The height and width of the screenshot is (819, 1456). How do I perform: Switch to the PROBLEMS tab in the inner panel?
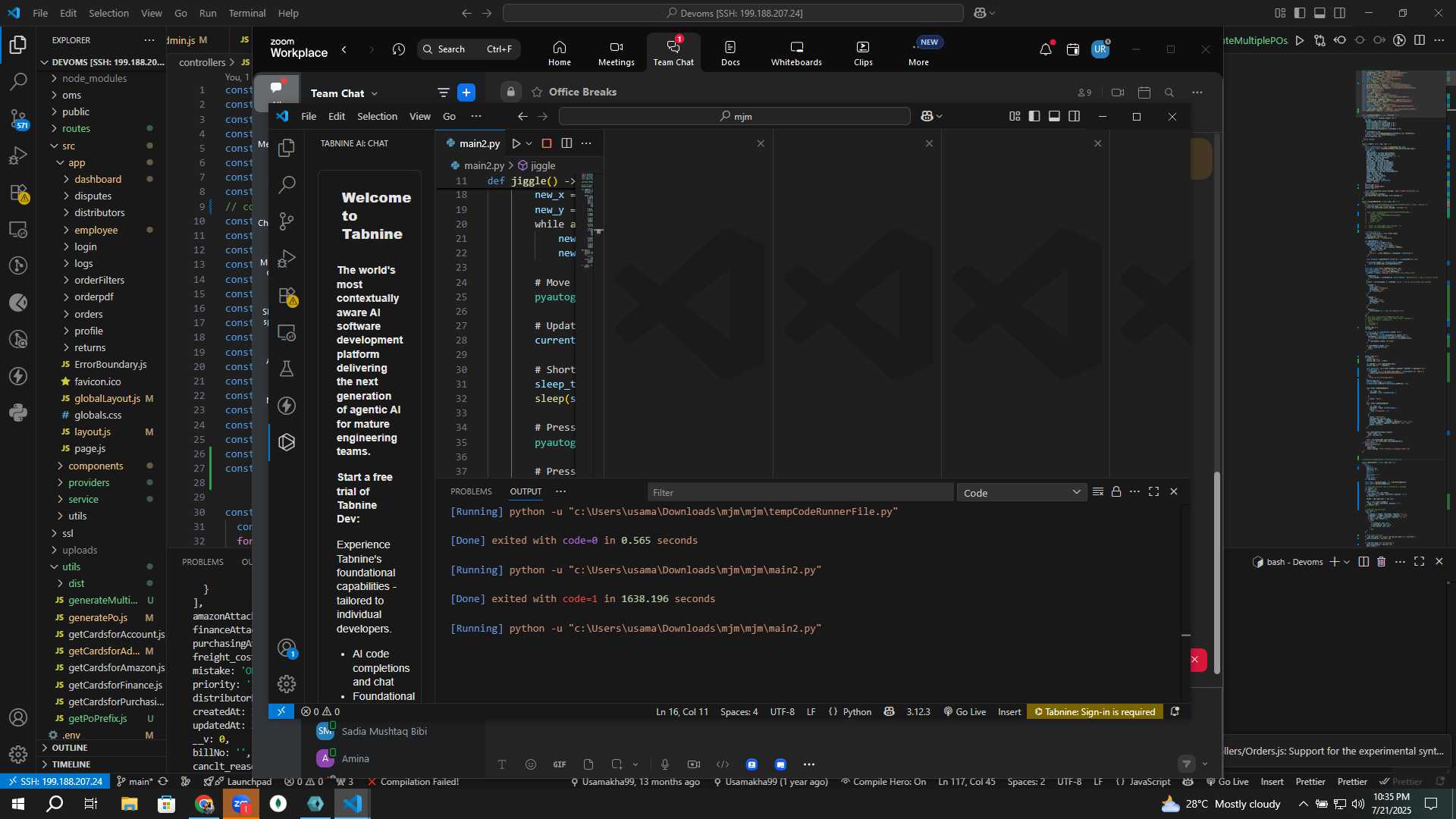click(471, 491)
